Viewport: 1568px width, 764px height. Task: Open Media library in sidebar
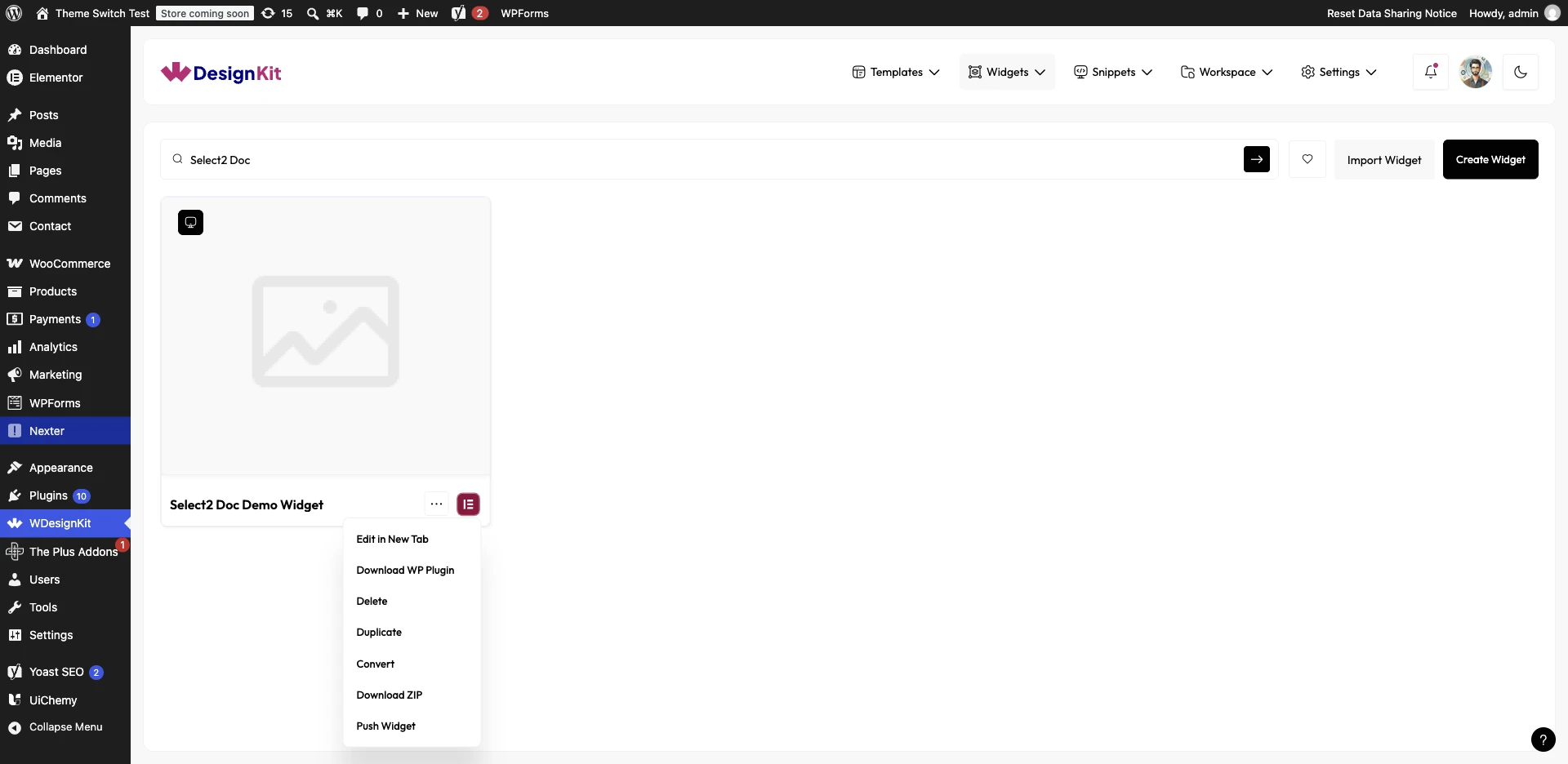[x=65, y=143]
